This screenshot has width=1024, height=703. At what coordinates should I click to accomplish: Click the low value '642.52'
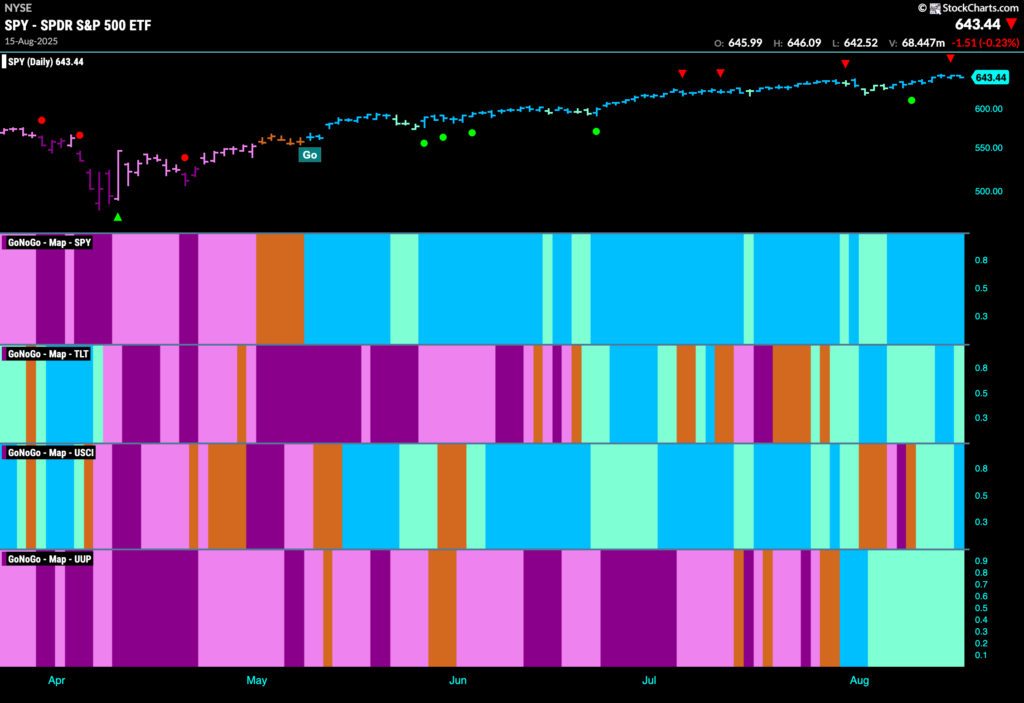coord(861,43)
